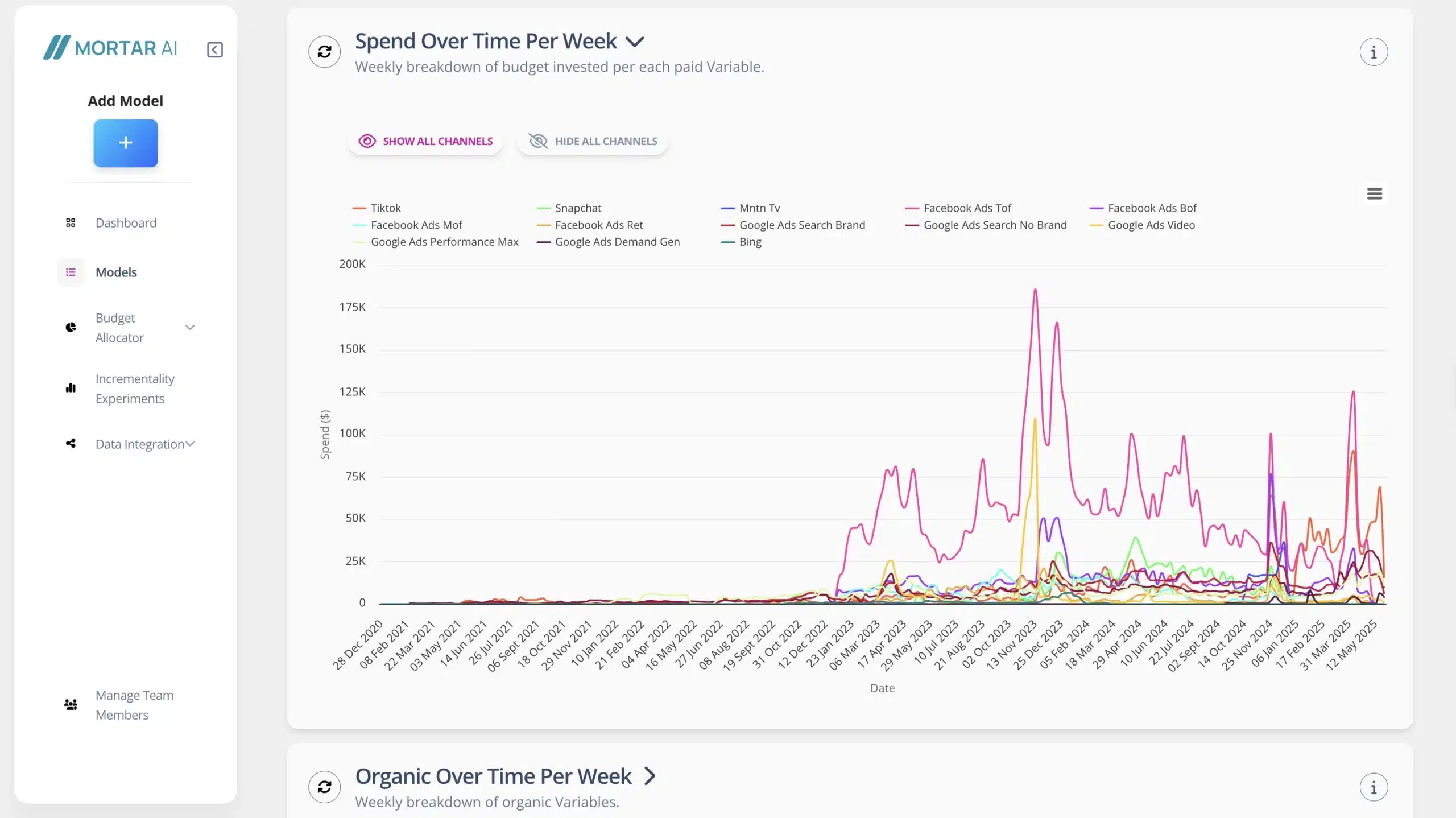Open the chart hamburger export menu
Screen dimensions: 1456x818
tap(1374, 194)
